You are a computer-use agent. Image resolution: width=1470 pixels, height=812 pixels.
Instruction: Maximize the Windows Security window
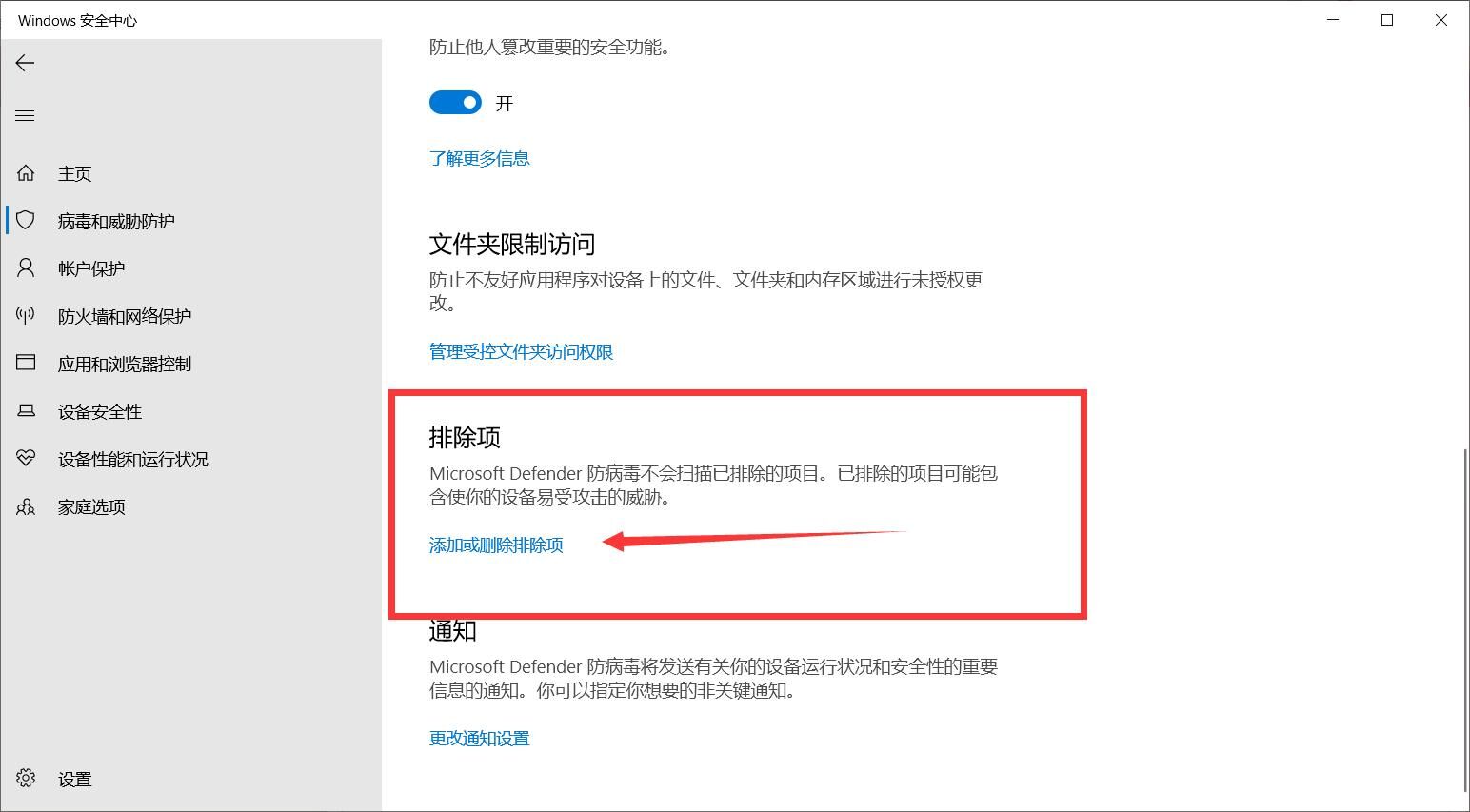pyautogui.click(x=1387, y=20)
